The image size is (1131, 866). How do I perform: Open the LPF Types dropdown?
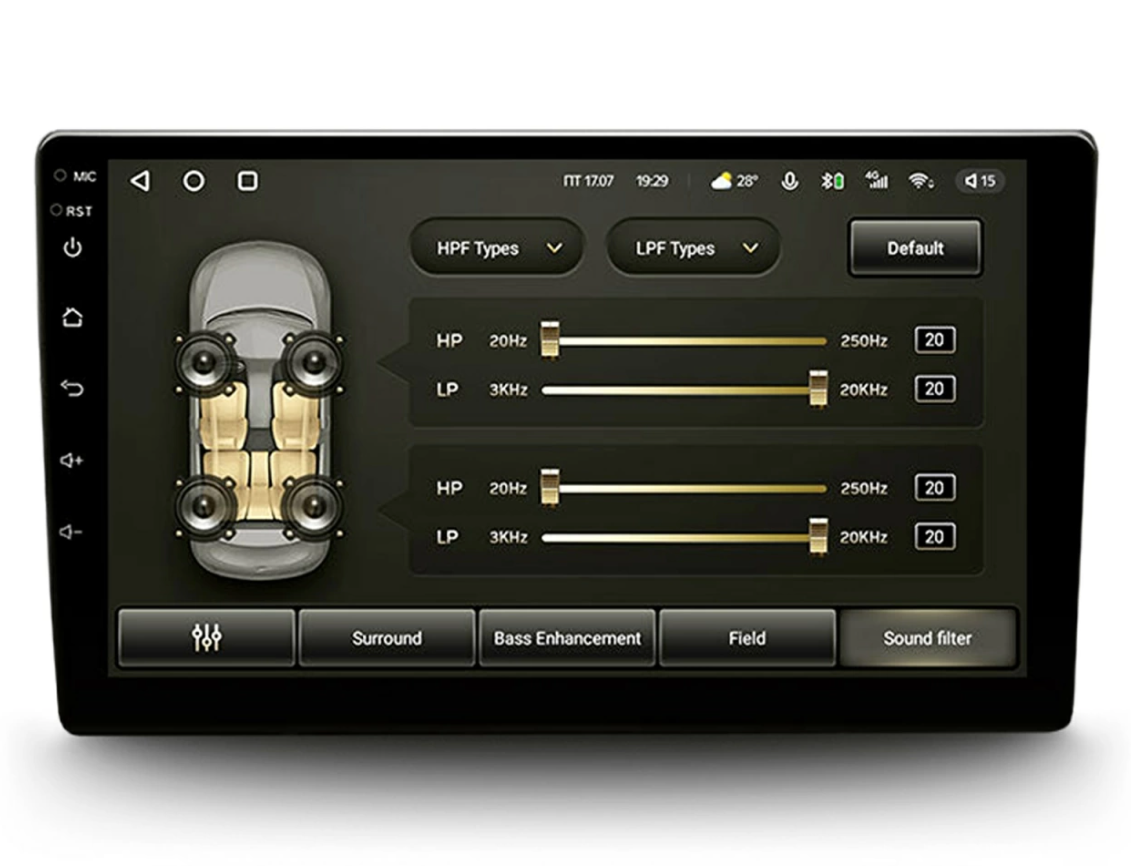(x=693, y=248)
